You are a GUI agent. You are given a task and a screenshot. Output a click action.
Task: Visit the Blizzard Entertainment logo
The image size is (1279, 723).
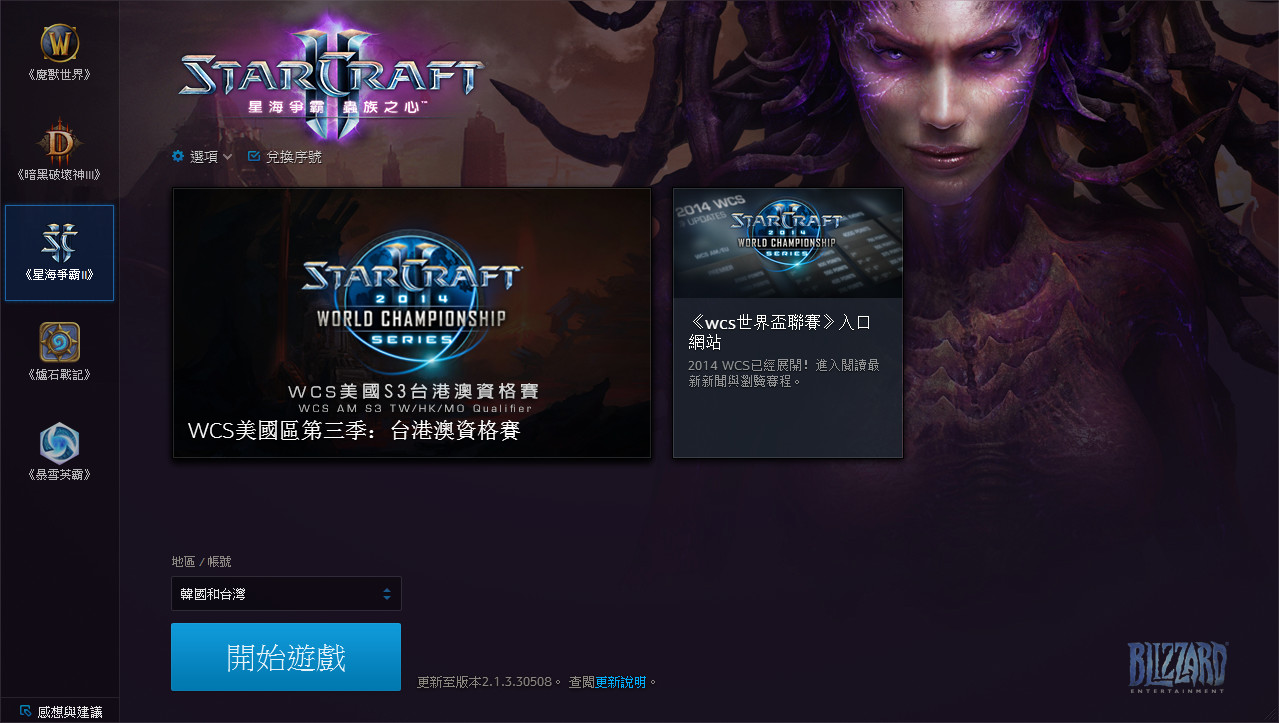tap(1178, 668)
